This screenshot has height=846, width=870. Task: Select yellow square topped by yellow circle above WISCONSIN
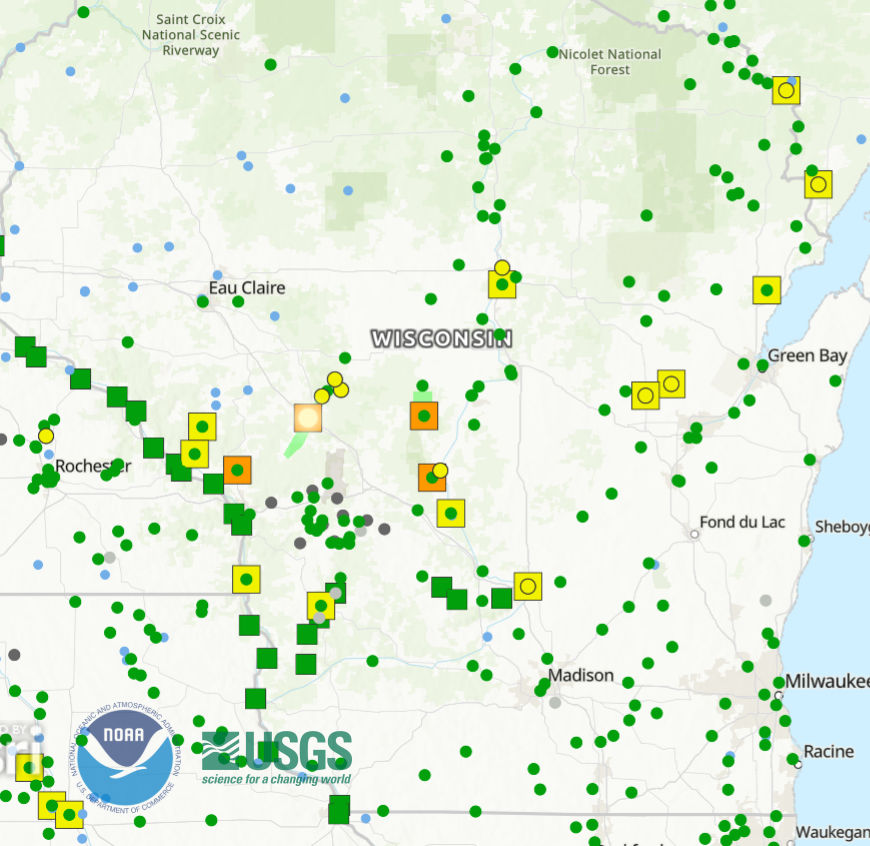502,285
